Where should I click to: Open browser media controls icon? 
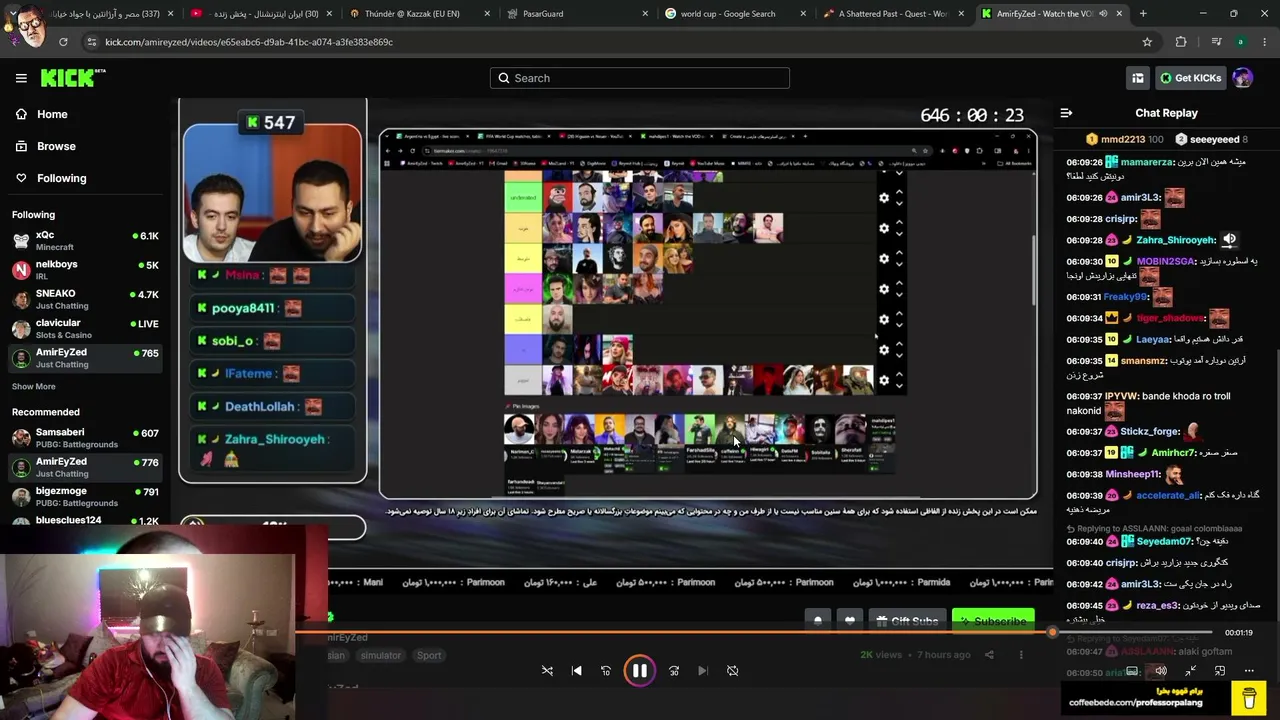tap(1216, 42)
